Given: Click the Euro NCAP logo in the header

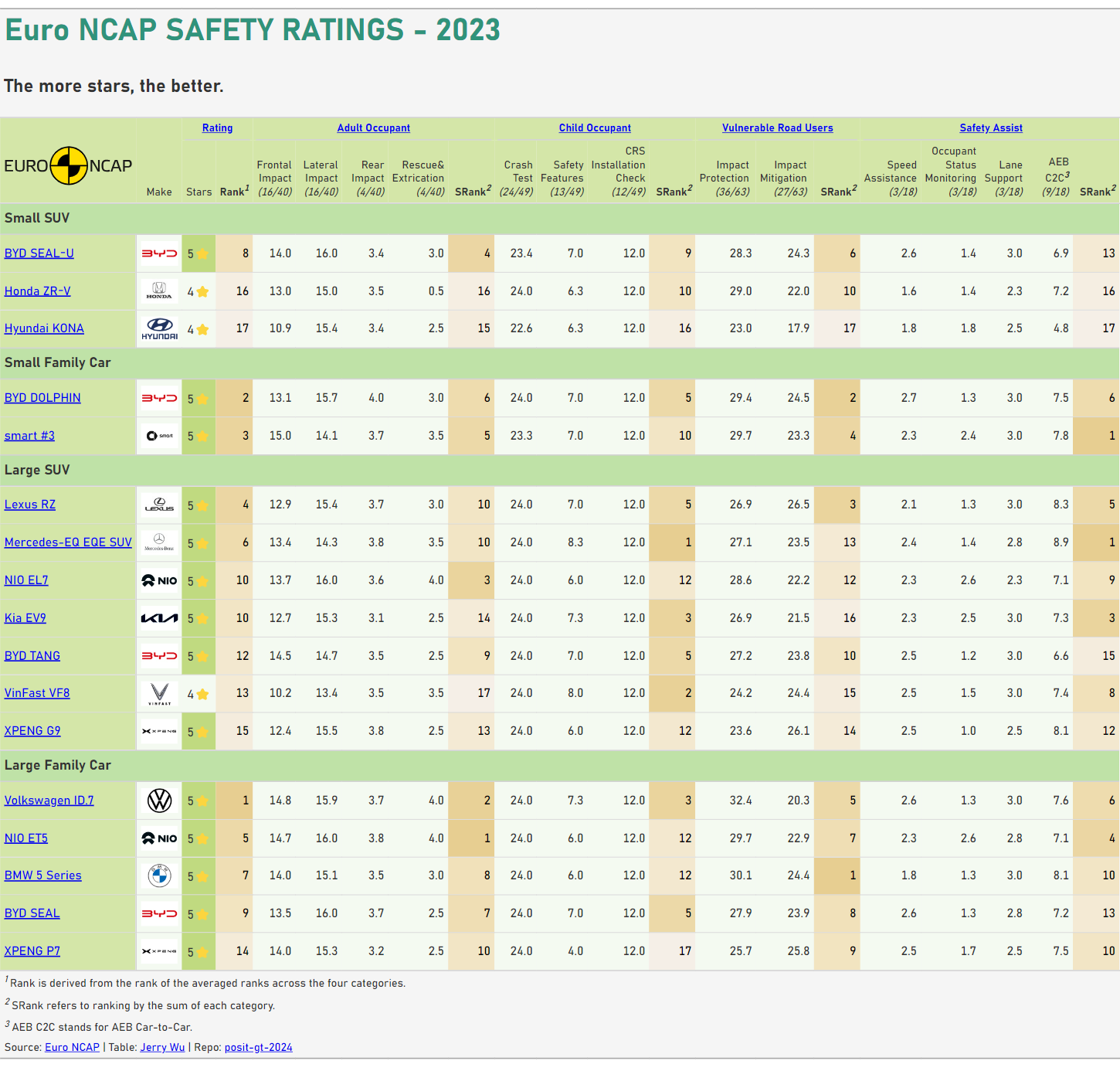Looking at the screenshot, I should 68,166.
